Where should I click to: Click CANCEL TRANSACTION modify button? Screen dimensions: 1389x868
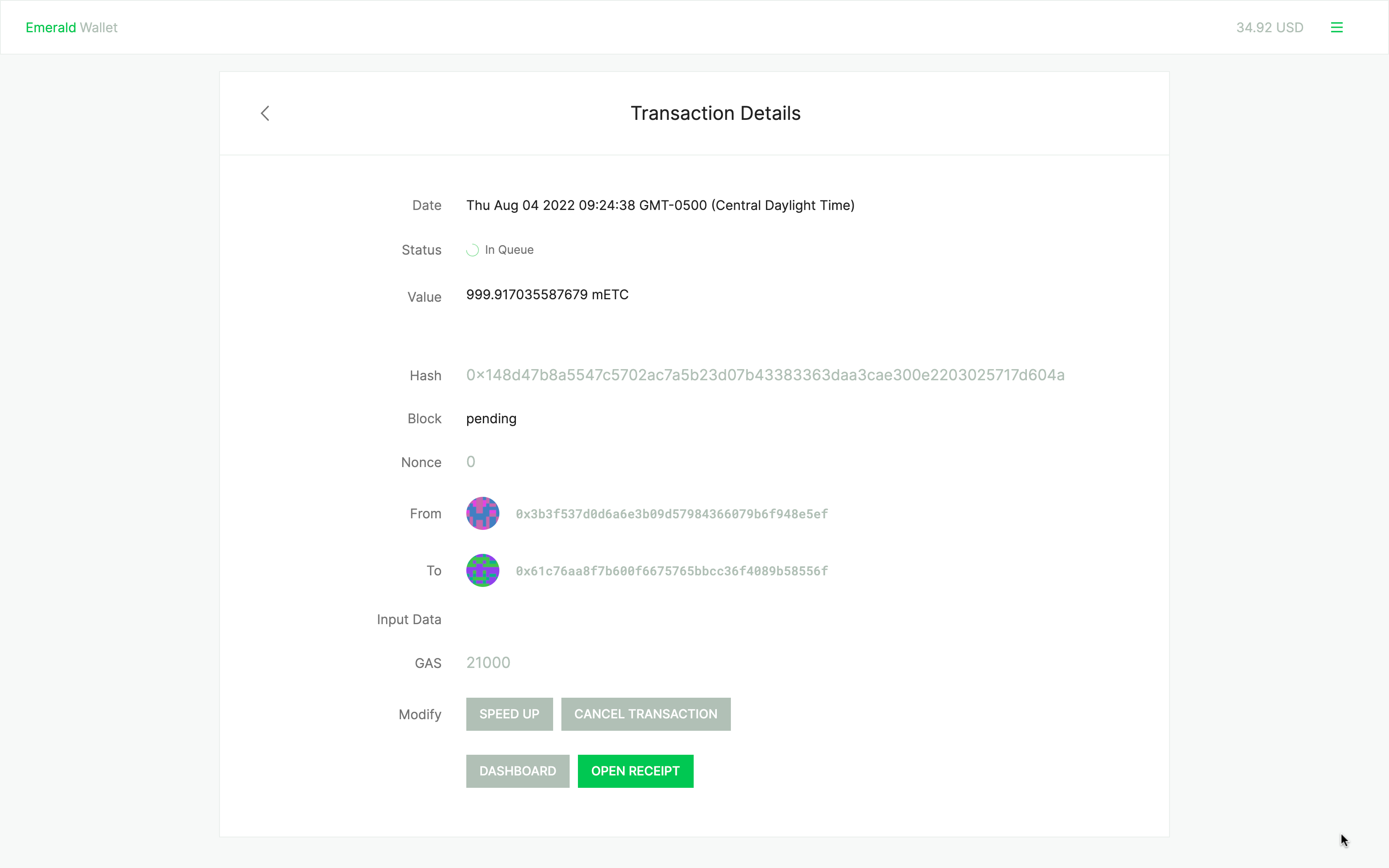[645, 714]
